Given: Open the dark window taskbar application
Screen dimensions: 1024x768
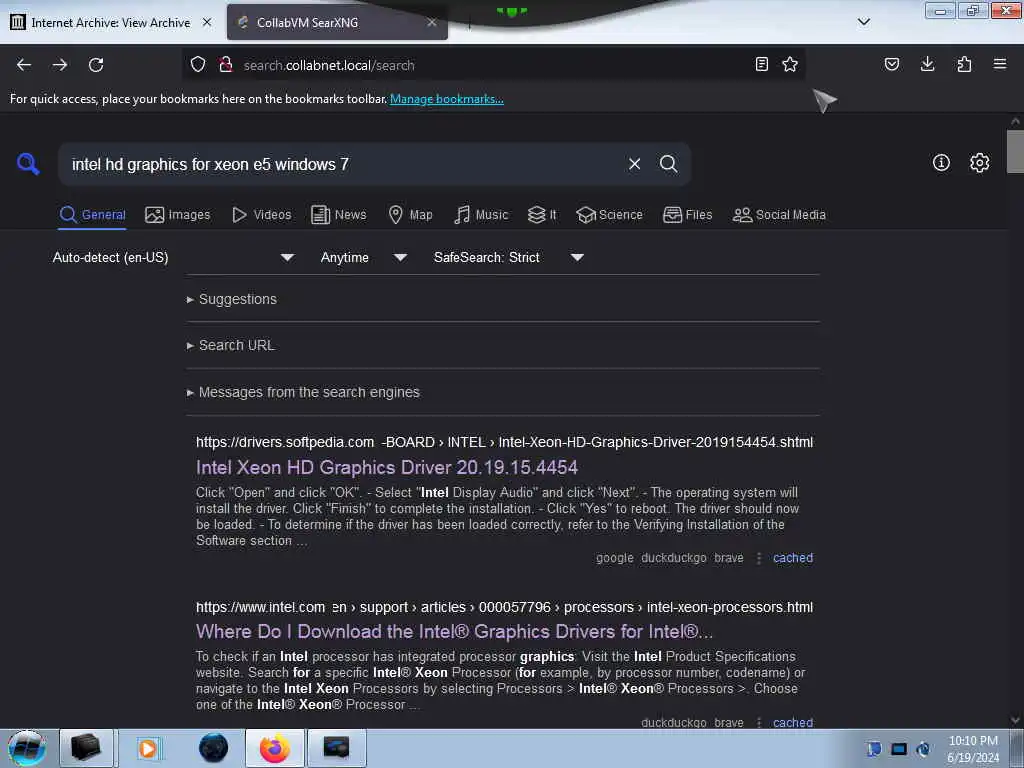Looking at the screenshot, I should pyautogui.click(x=336, y=748).
